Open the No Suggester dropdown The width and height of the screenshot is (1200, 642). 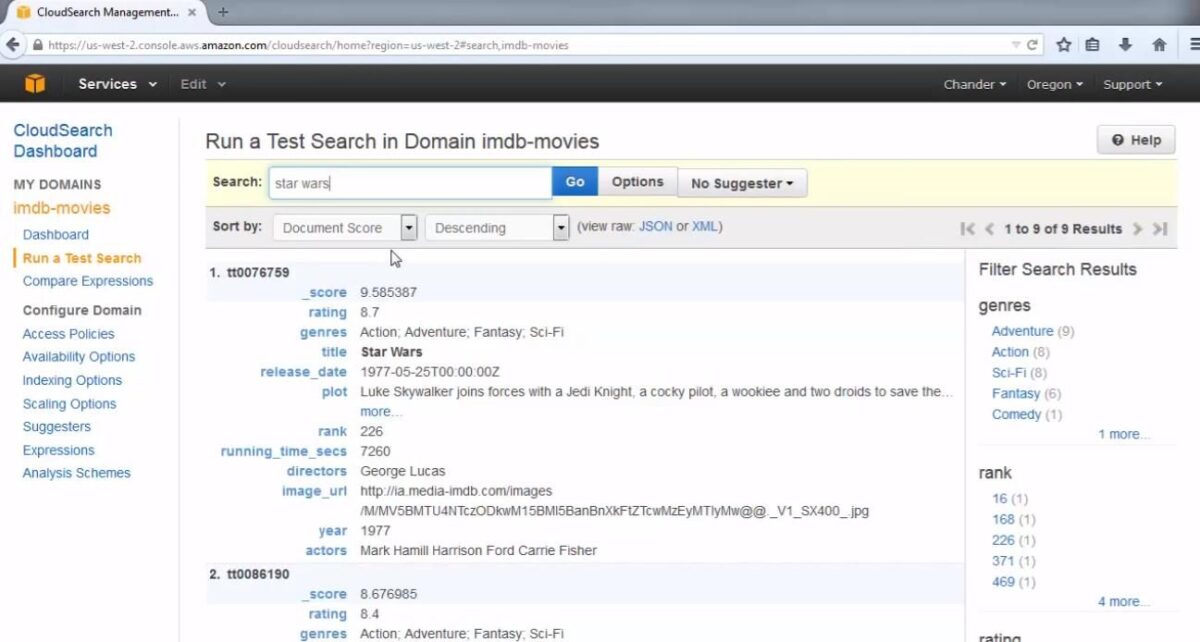742,182
